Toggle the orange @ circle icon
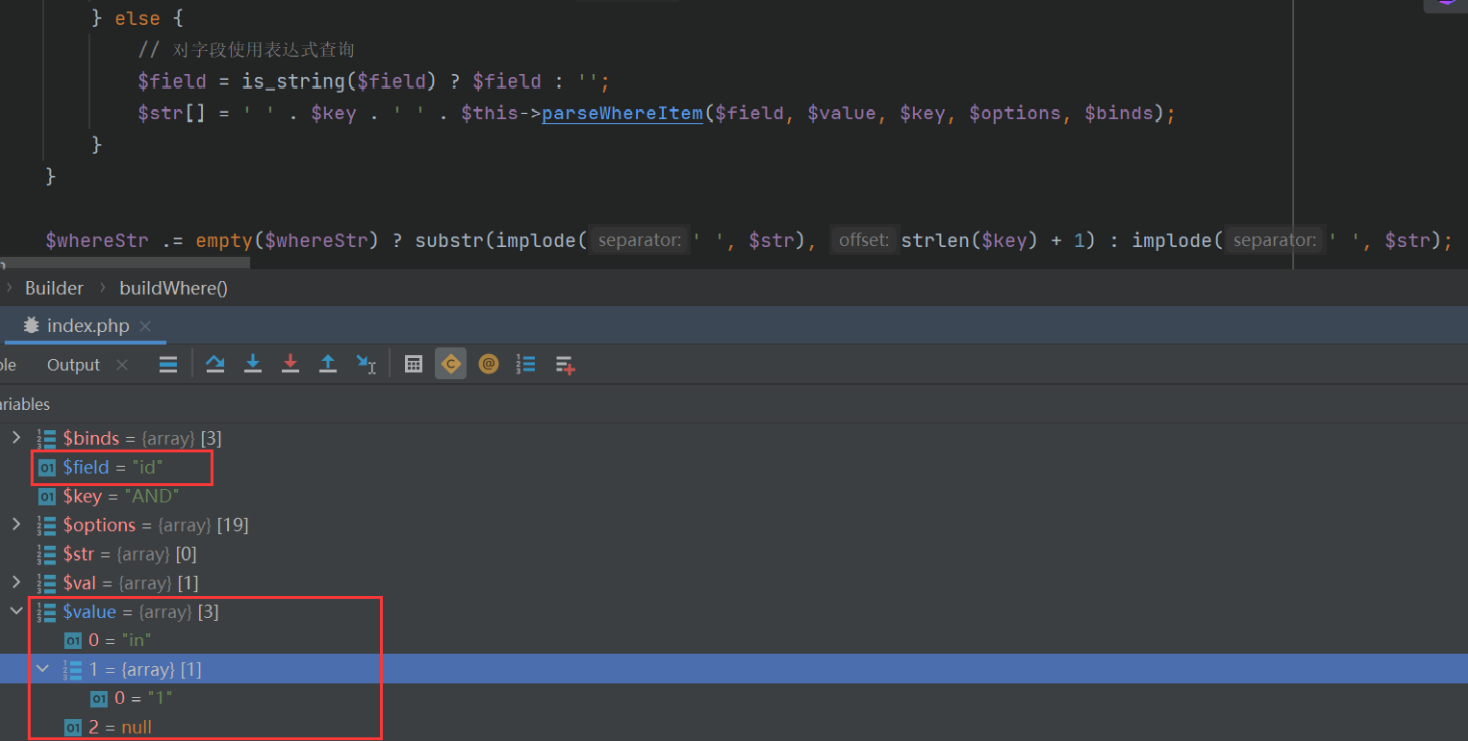Screen dimensions: 1468x741 tap(488, 365)
